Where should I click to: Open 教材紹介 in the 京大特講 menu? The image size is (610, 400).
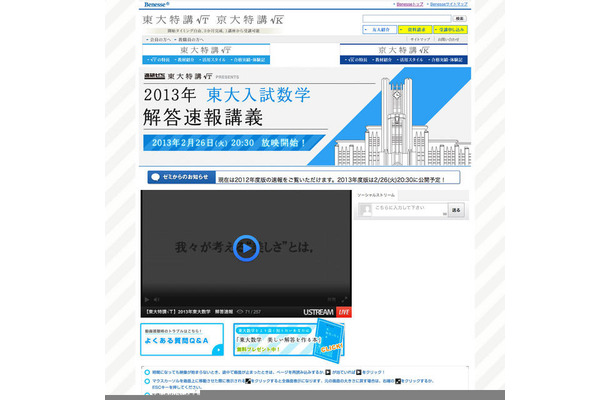pos(382,60)
